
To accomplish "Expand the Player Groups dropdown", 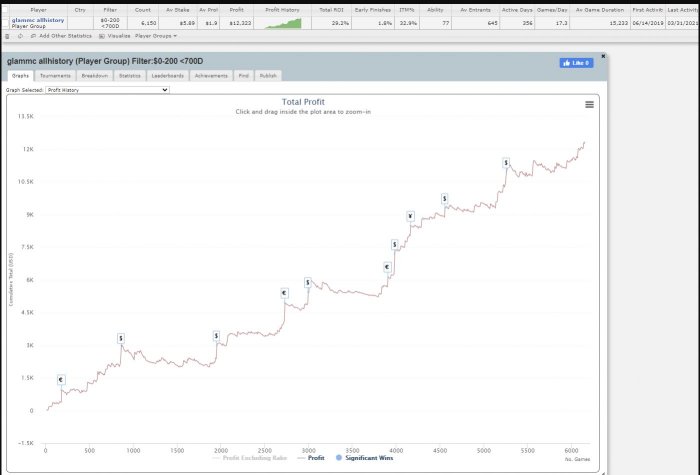I will coord(156,36).
